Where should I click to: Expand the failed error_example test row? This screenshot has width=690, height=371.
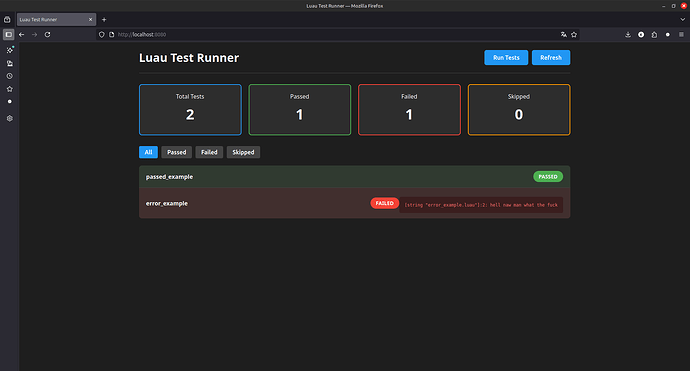354,203
